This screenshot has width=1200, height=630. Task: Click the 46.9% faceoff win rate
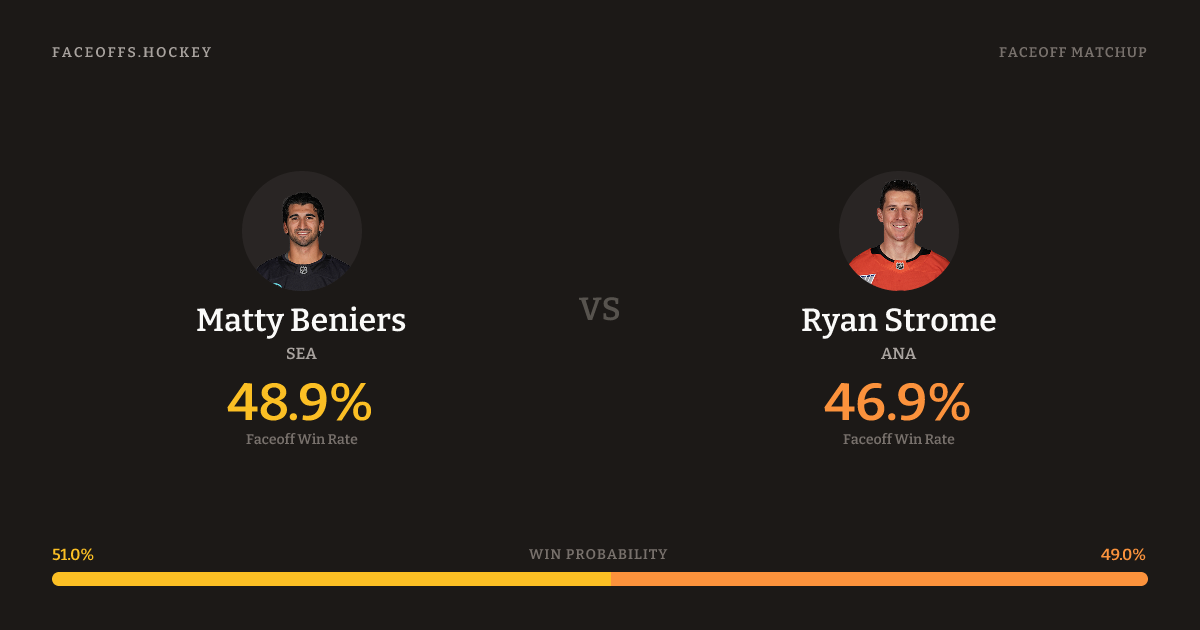tap(897, 403)
